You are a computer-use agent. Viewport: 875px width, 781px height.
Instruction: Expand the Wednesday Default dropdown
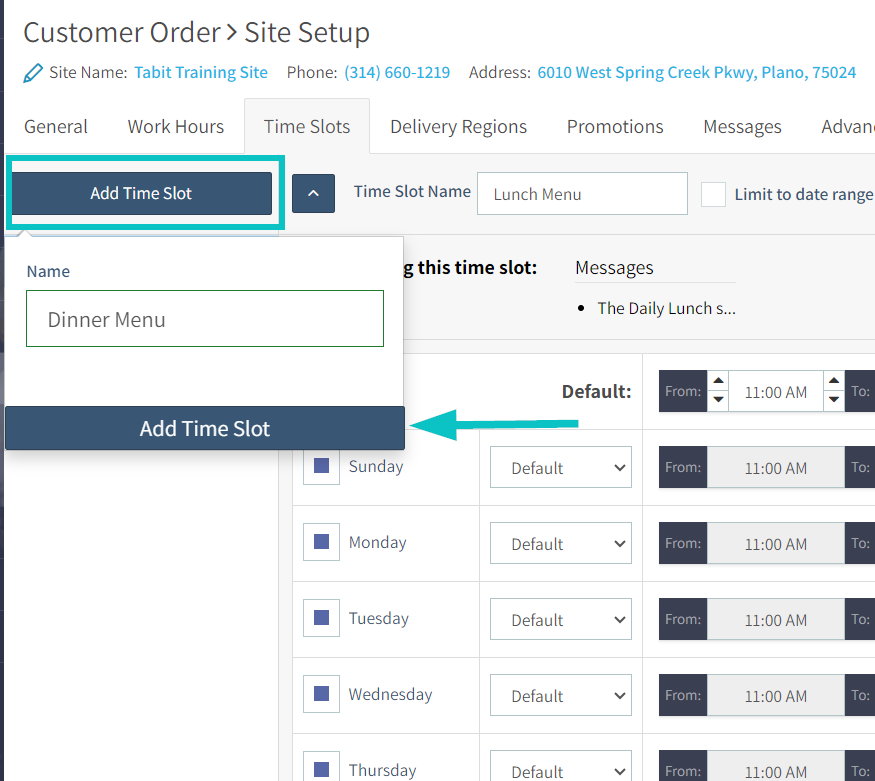tap(560, 696)
